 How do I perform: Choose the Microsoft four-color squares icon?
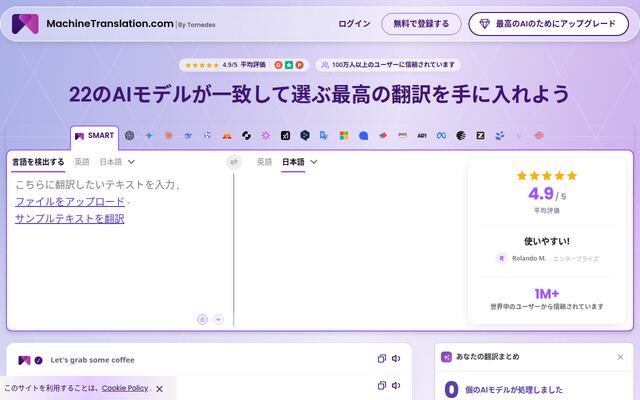click(x=344, y=136)
